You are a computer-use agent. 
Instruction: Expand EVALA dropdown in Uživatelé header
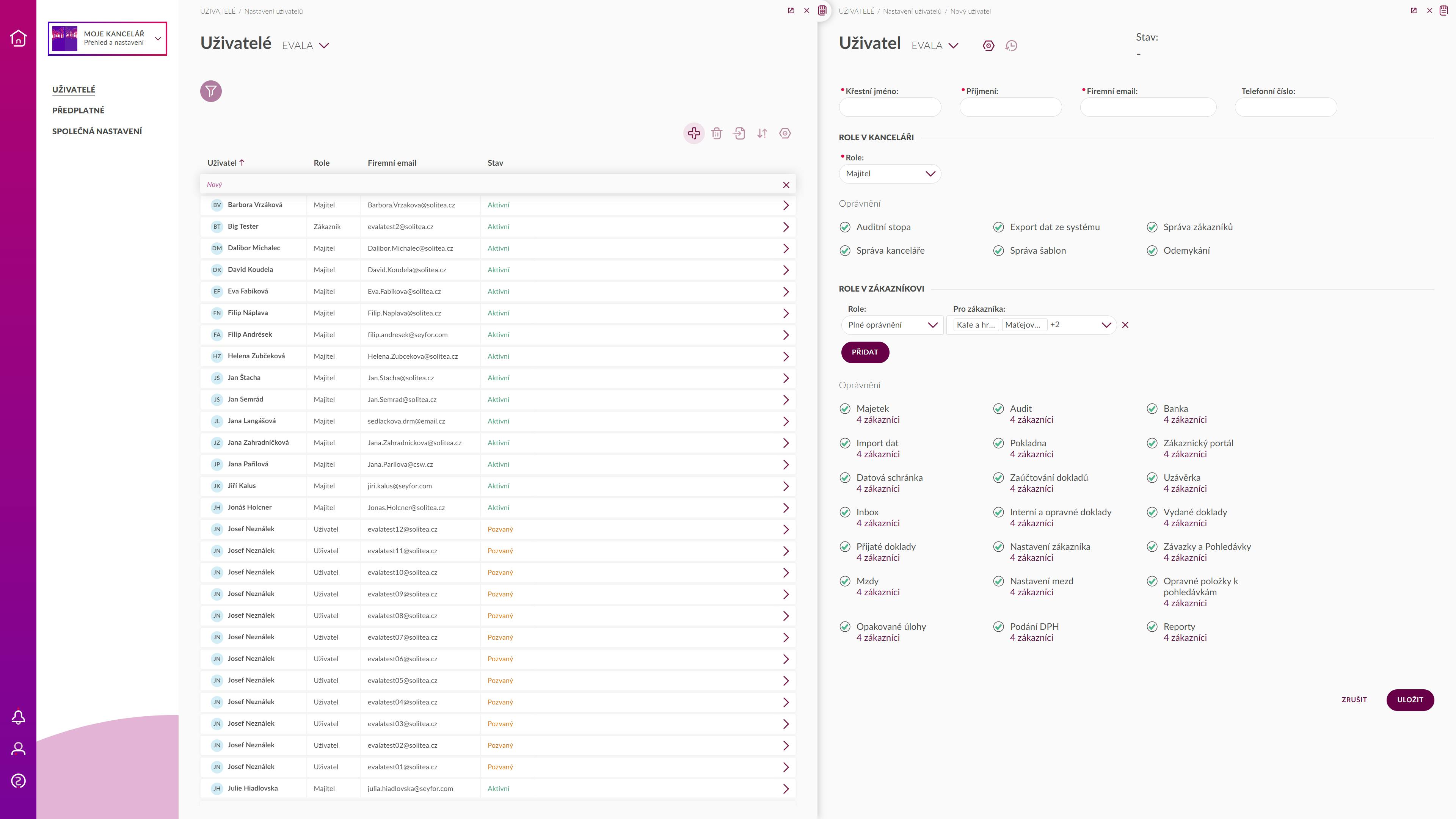click(x=324, y=46)
